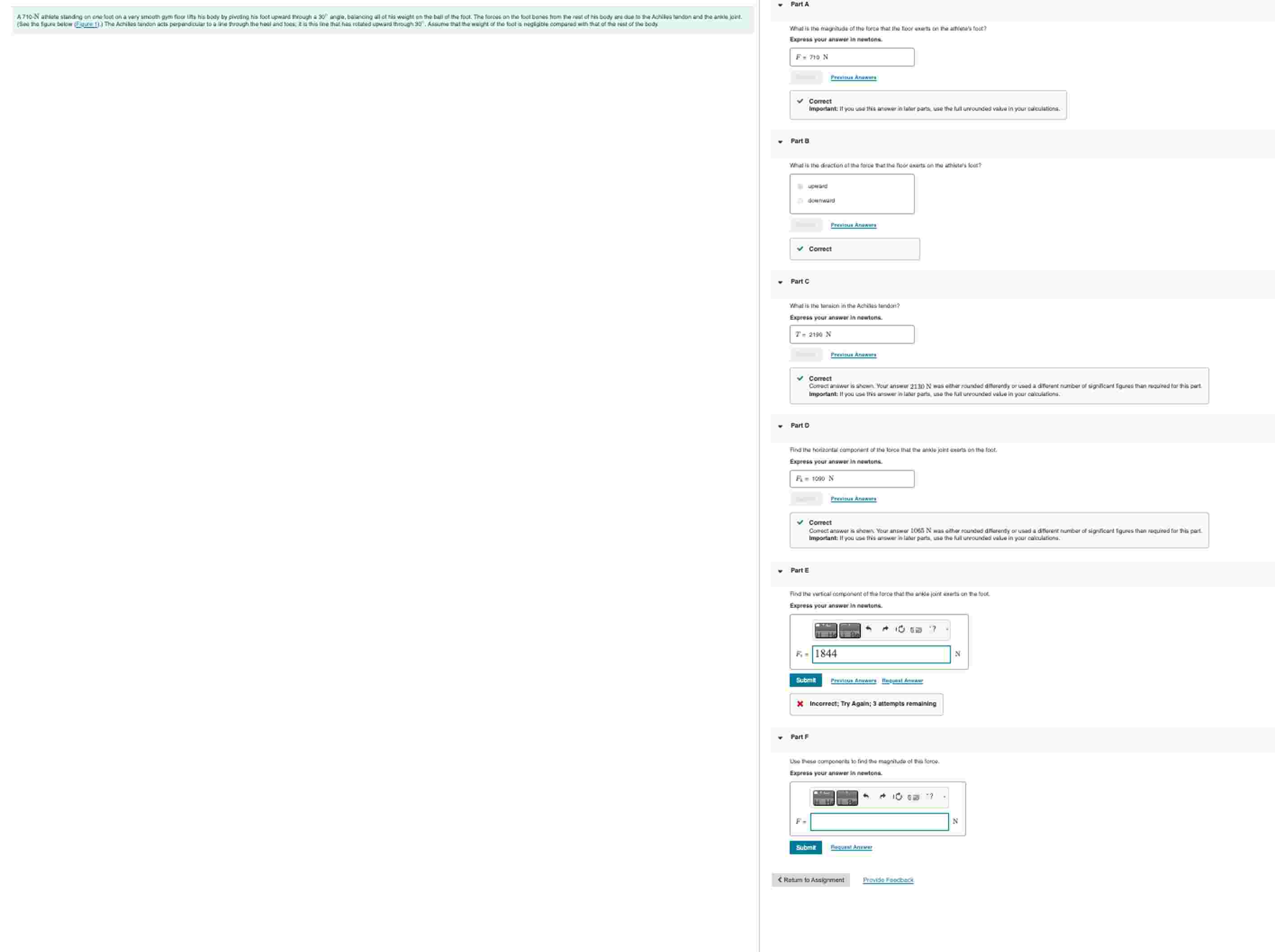Select the downward radio option
This screenshot has width=1275, height=952.
coord(800,201)
